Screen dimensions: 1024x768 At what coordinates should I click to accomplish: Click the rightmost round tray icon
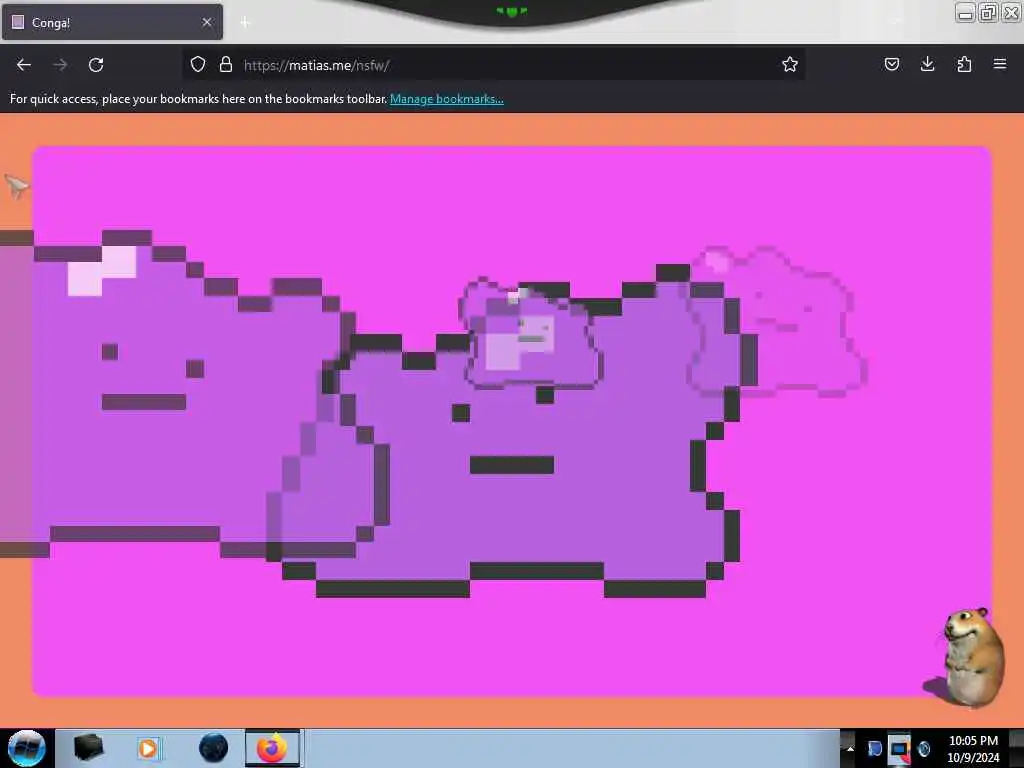pyautogui.click(x=924, y=748)
